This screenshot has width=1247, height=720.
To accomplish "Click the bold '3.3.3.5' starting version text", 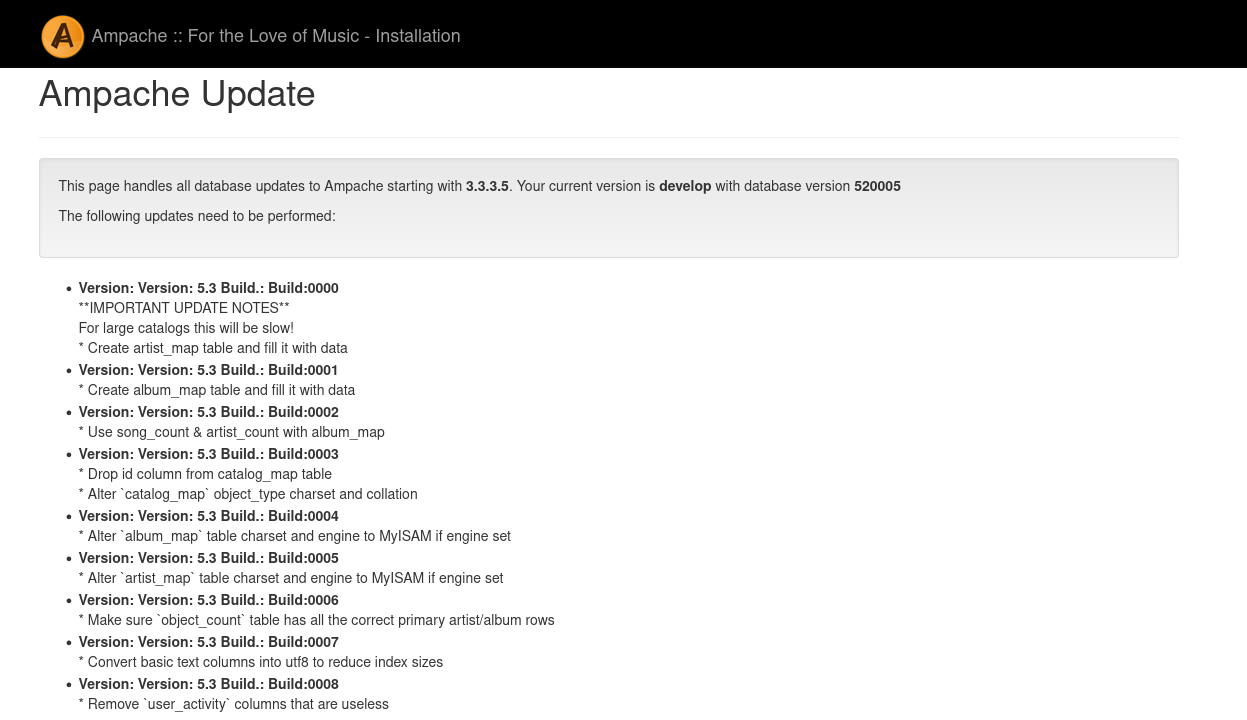I will coord(487,186).
